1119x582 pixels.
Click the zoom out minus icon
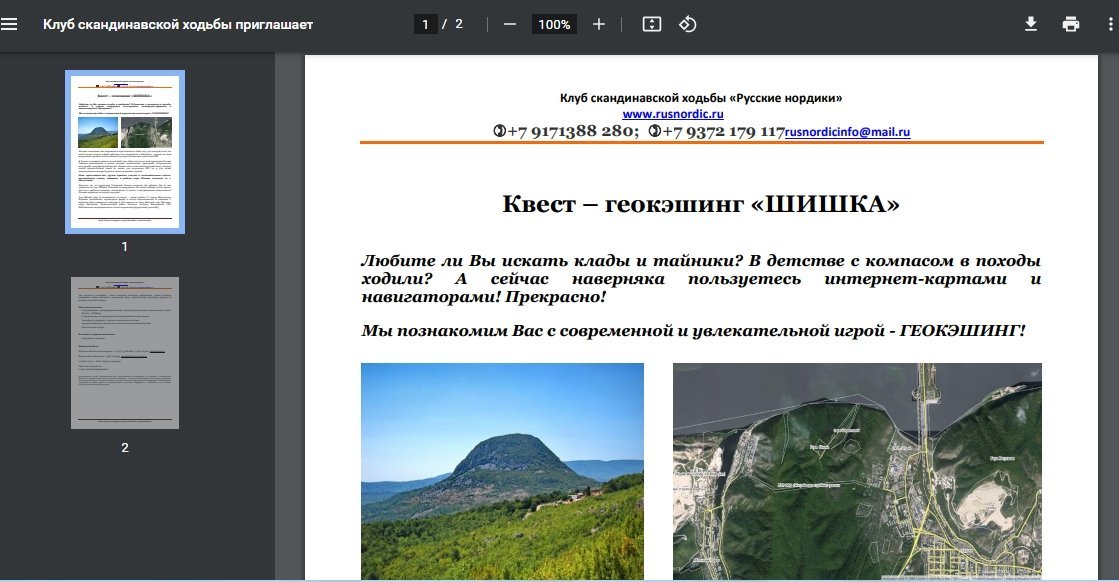point(510,24)
